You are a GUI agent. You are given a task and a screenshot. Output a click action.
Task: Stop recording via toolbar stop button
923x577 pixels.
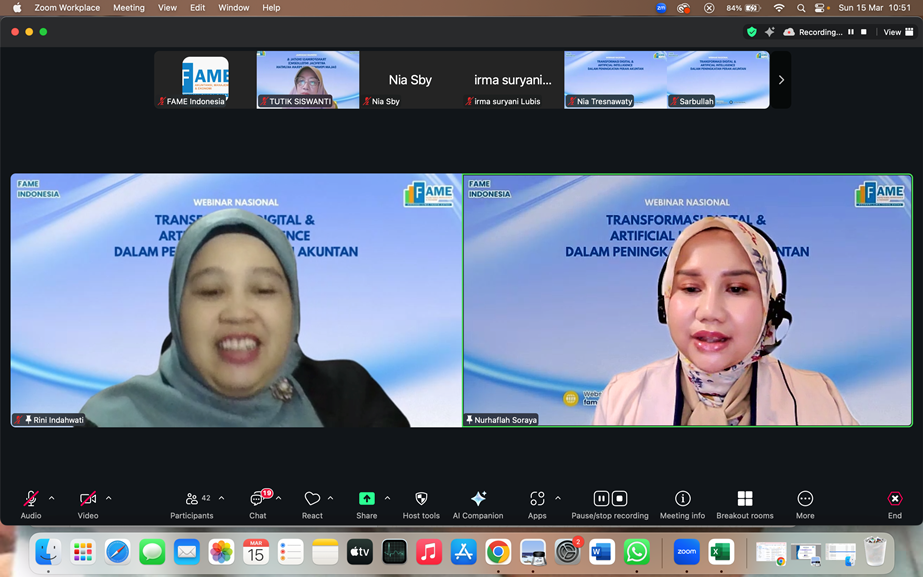620,498
